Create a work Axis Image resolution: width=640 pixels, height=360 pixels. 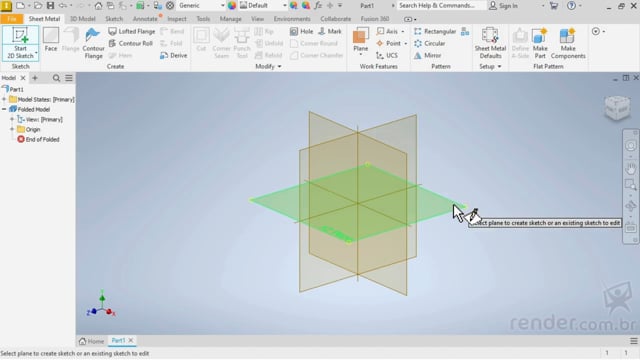pyautogui.click(x=387, y=31)
